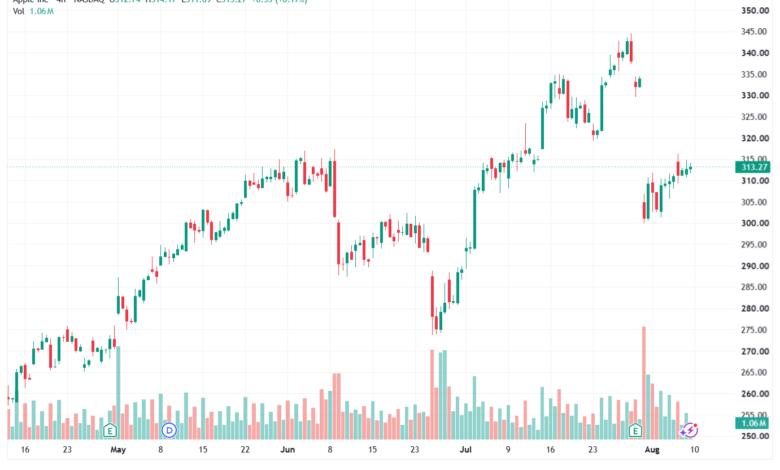Click the earnings E marker before May

click(x=110, y=430)
